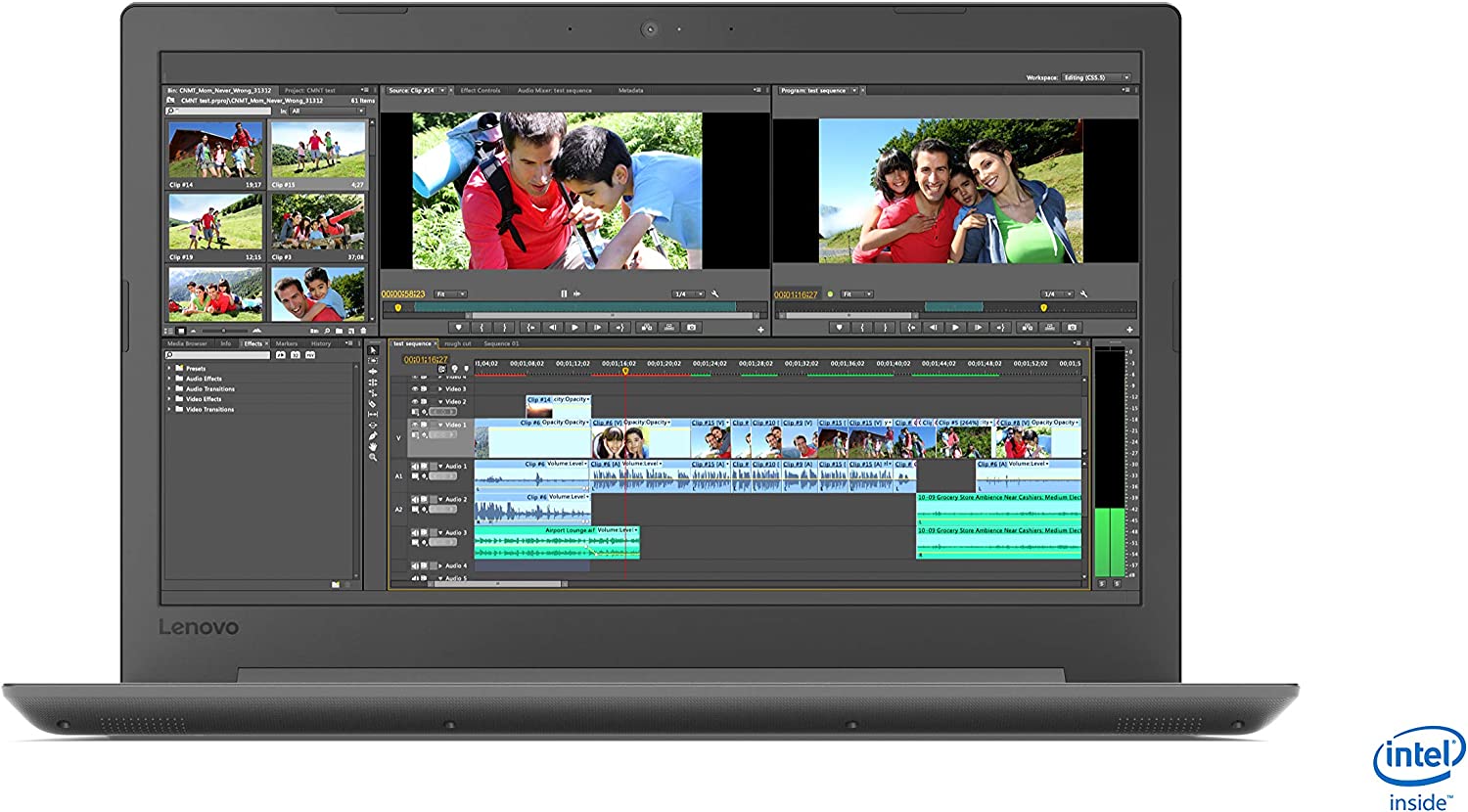
Task: Delete item with Project panel trash icon
Action: 363,331
